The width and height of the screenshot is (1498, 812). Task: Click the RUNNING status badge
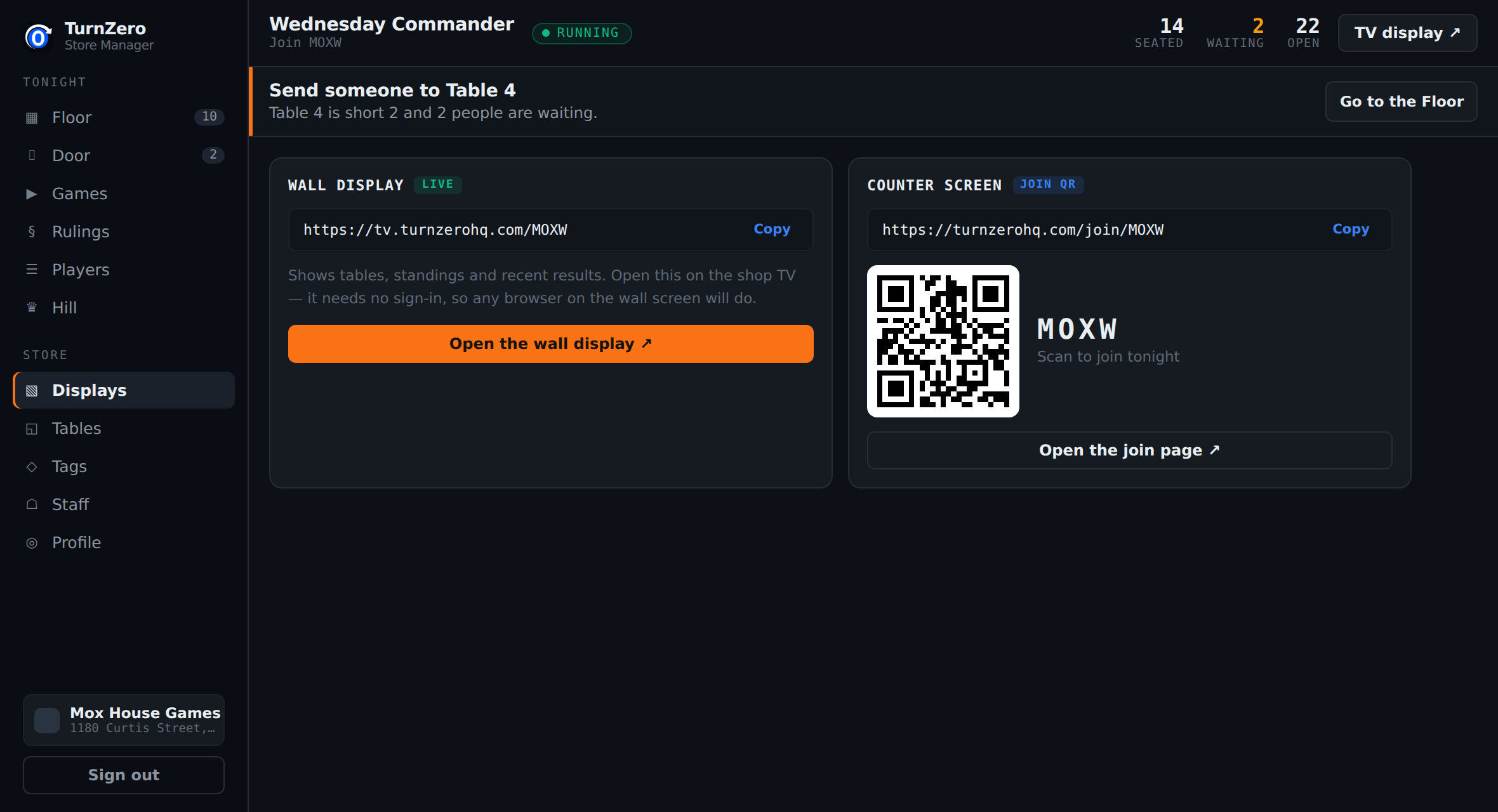pos(581,33)
